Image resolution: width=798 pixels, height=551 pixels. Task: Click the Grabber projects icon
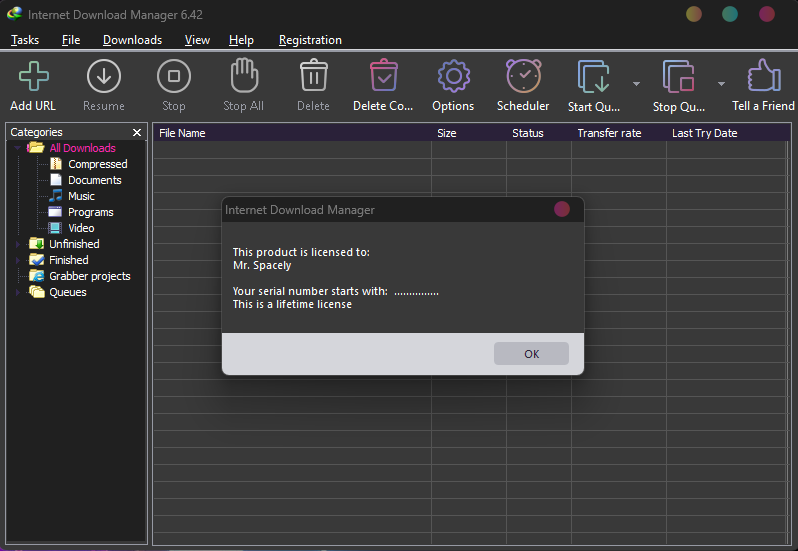(37, 276)
